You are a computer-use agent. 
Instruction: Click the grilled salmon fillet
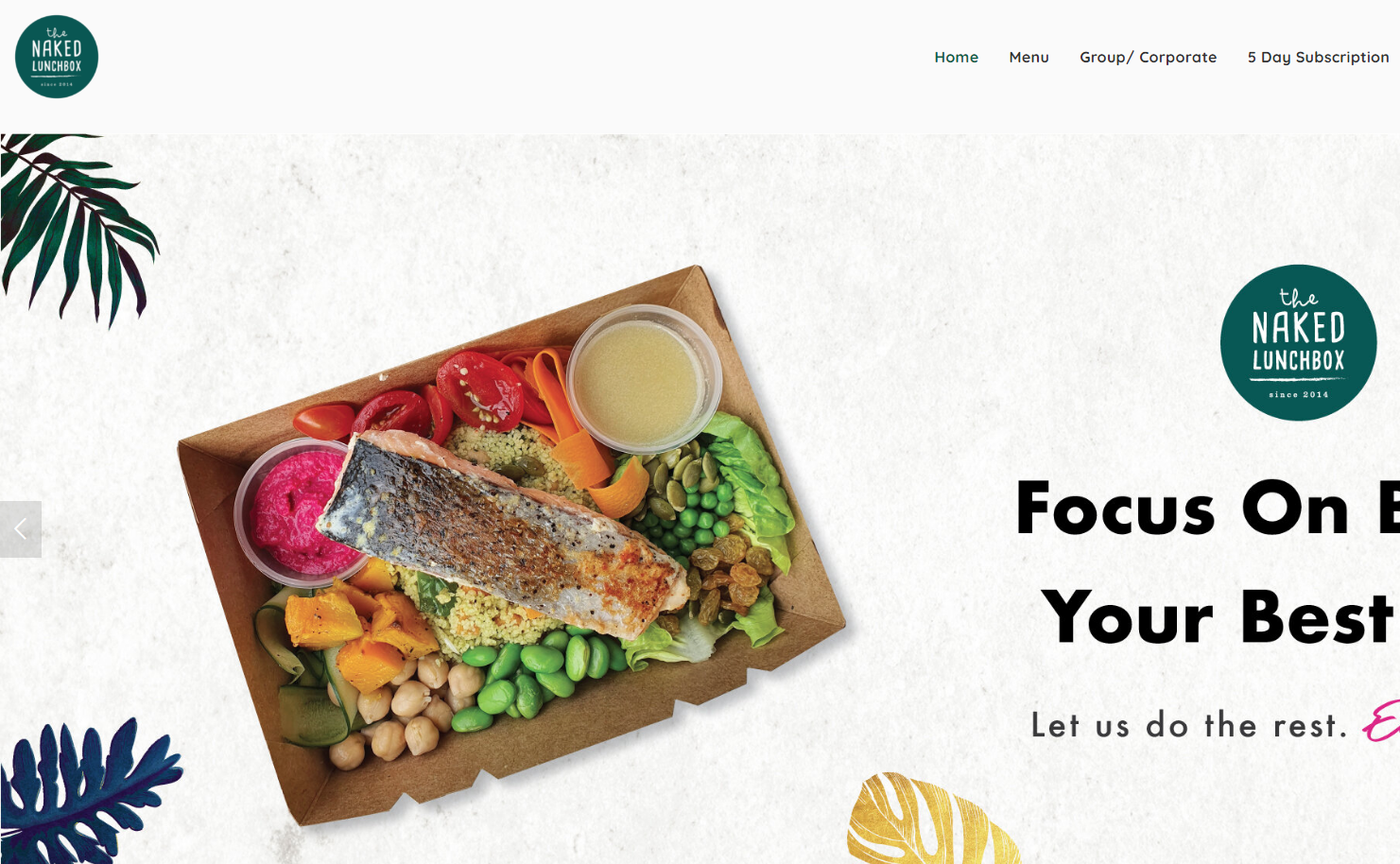tap(501, 529)
